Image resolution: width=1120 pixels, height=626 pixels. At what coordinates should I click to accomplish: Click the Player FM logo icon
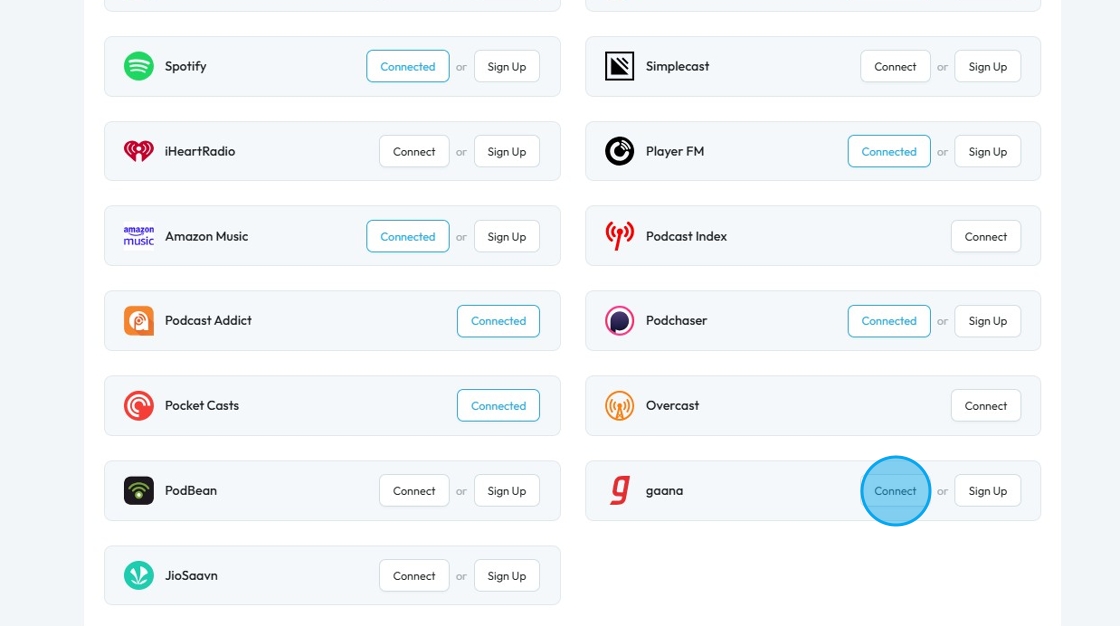coord(620,152)
